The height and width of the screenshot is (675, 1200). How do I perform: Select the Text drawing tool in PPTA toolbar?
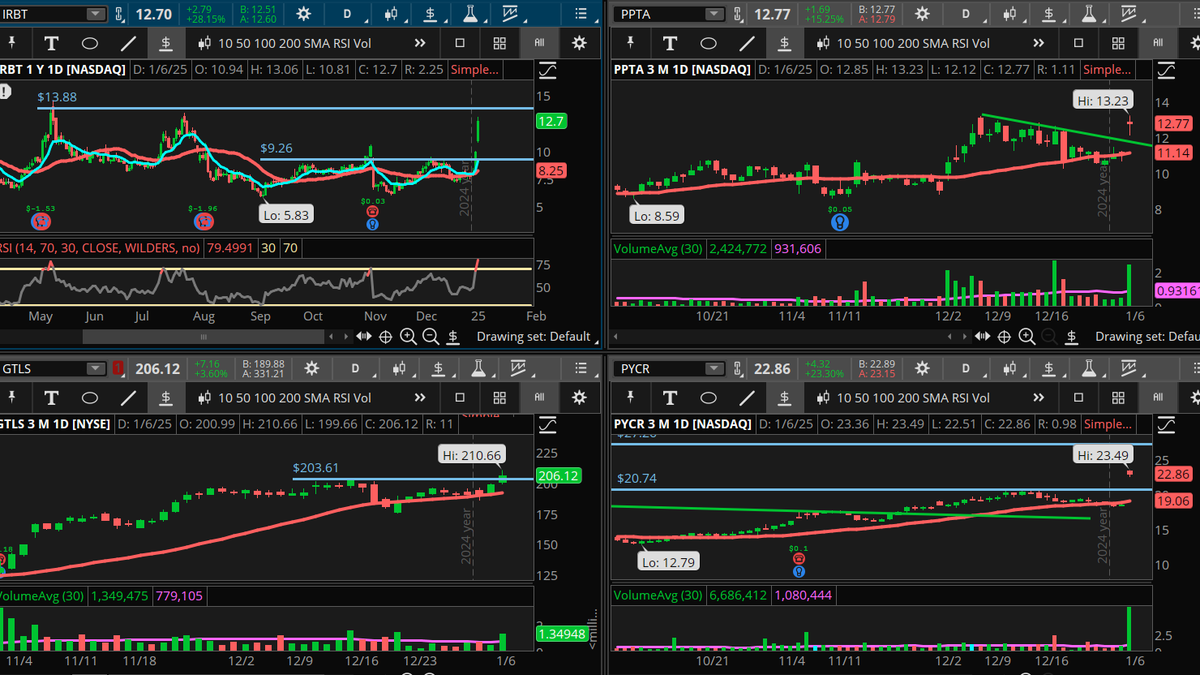(670, 43)
